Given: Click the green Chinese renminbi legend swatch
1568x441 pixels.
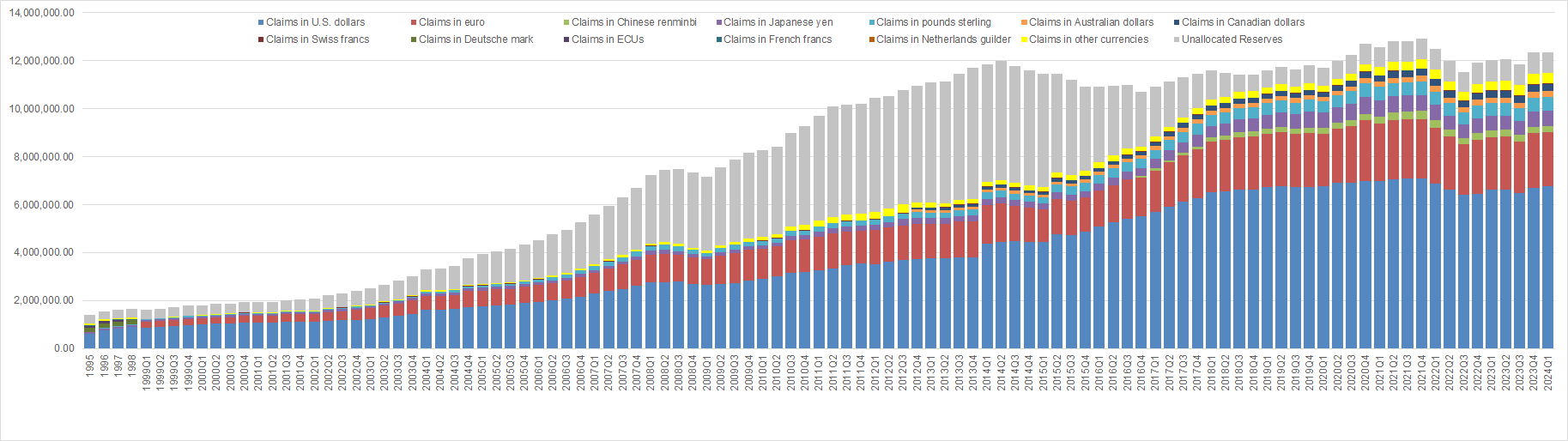Looking at the screenshot, I should tap(566, 22).
